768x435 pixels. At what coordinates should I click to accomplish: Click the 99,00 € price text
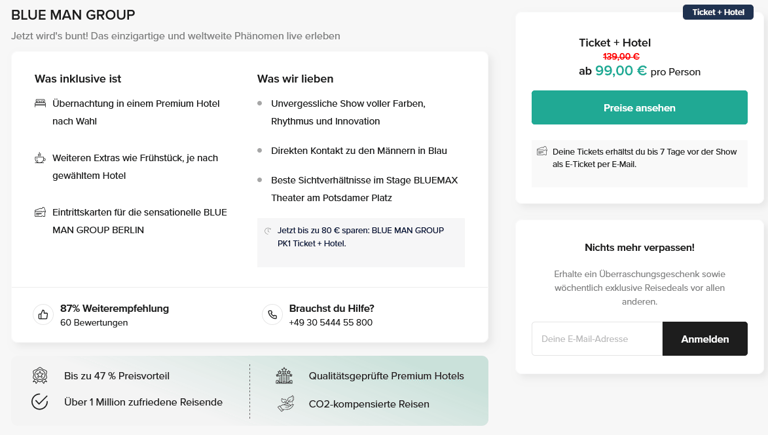coord(621,71)
